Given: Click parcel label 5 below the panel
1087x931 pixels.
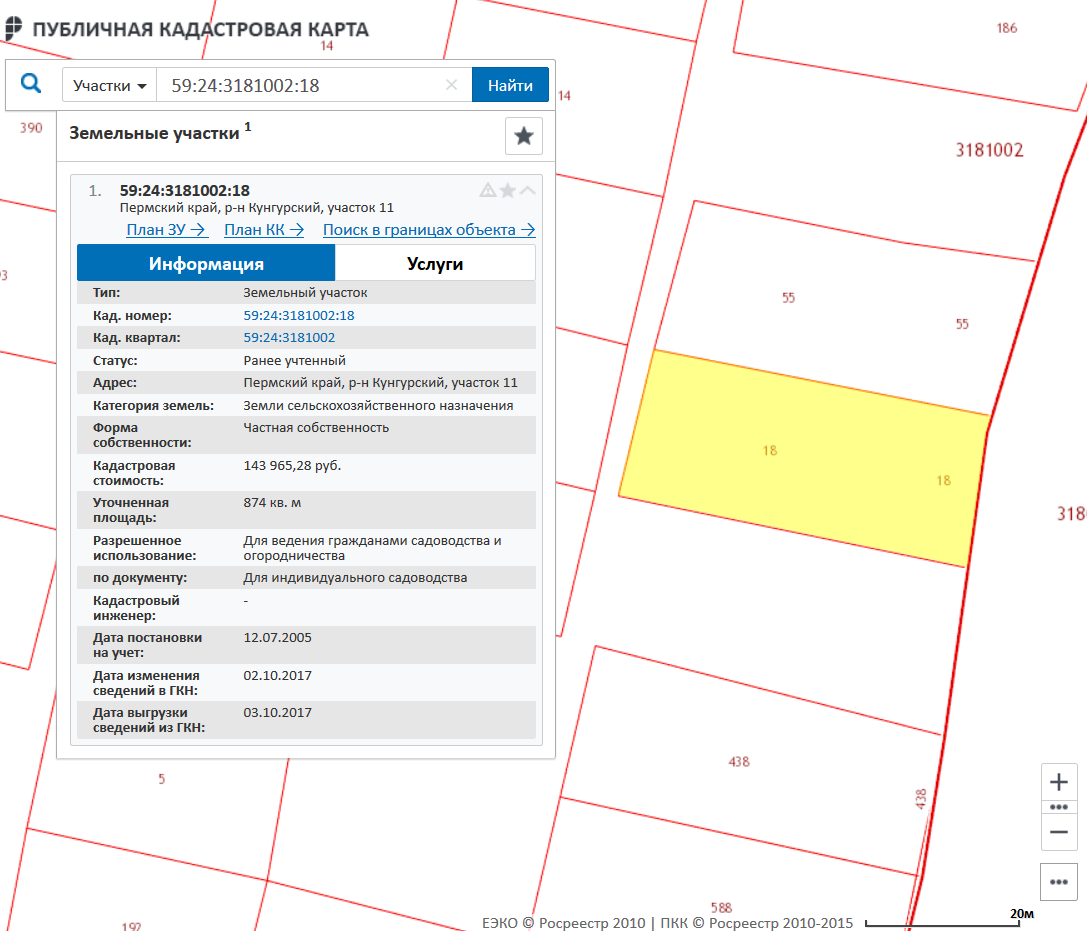Looking at the screenshot, I should tap(162, 779).
